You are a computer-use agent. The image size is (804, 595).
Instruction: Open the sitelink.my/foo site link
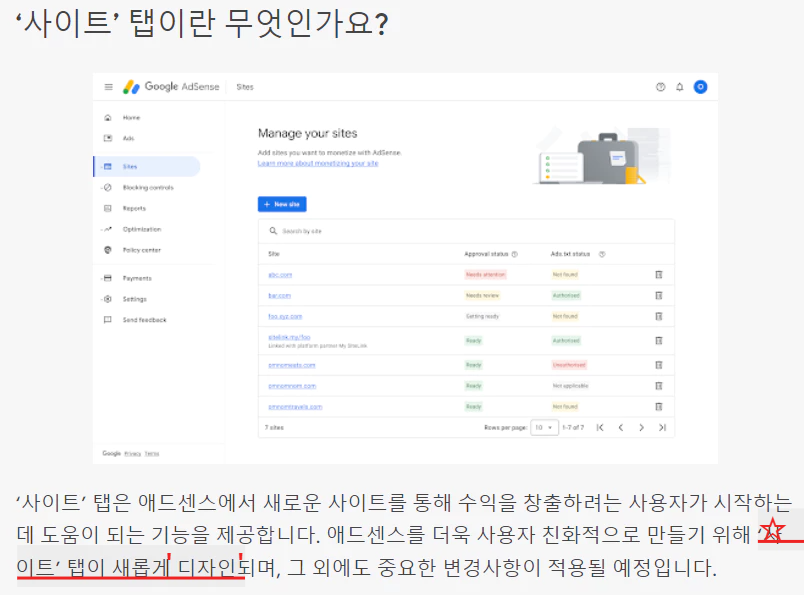coord(289,337)
